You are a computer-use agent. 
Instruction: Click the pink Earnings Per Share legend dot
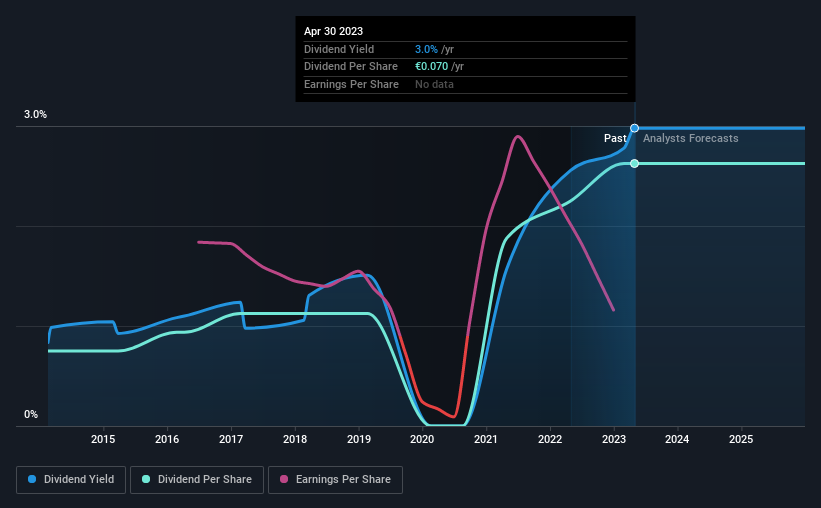[284, 479]
